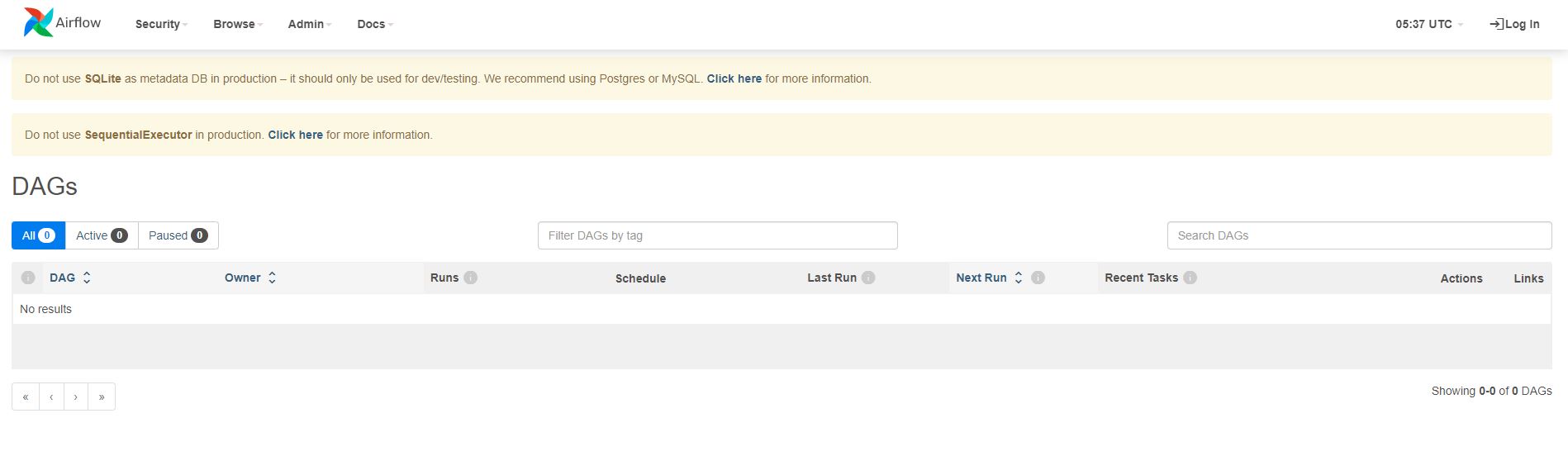Sort by Owner column arrows

(x=272, y=278)
